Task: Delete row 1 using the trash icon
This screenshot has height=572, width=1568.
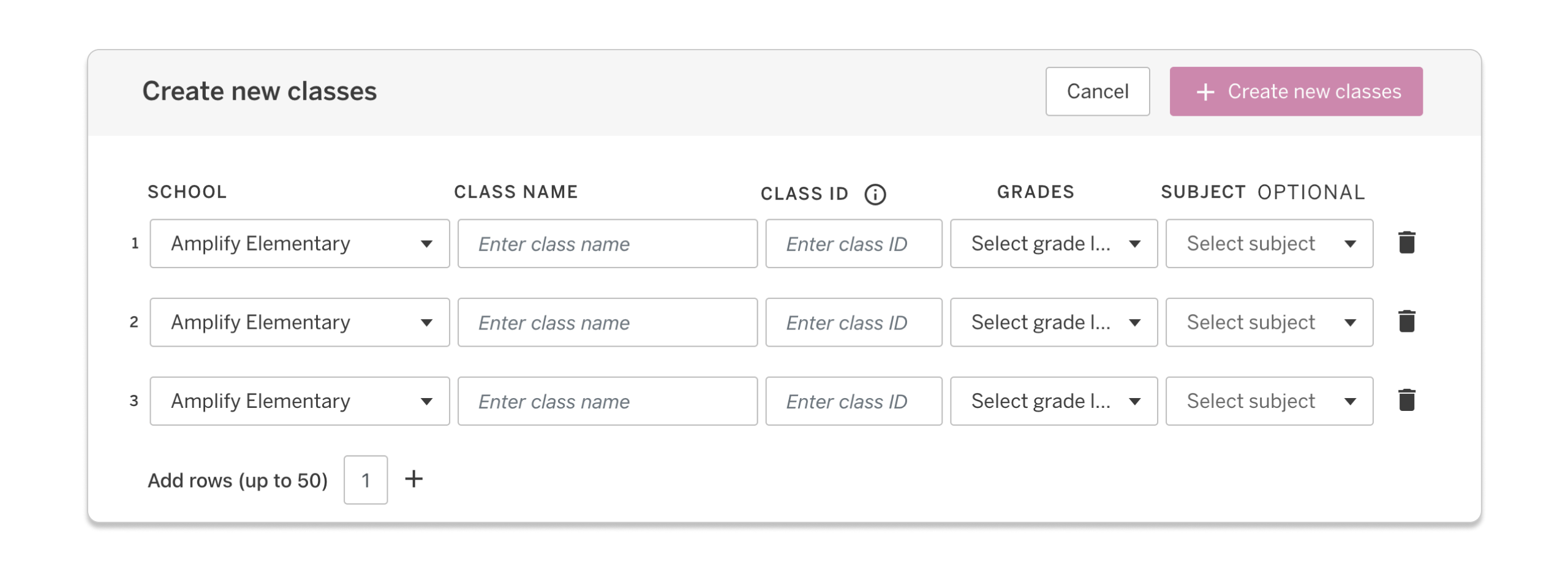Action: point(1406,243)
